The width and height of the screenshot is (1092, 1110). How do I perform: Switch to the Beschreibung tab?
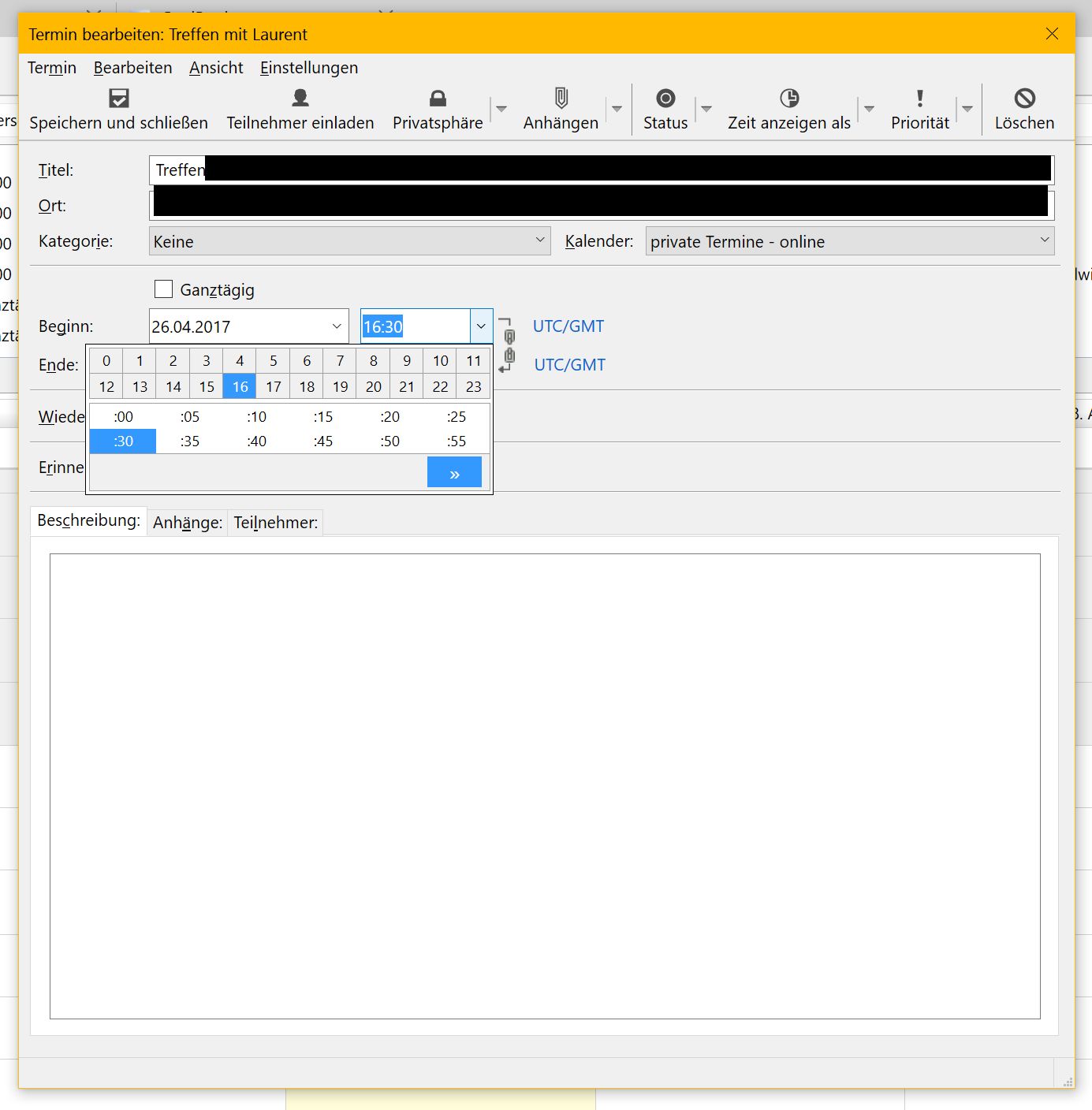coord(88,520)
